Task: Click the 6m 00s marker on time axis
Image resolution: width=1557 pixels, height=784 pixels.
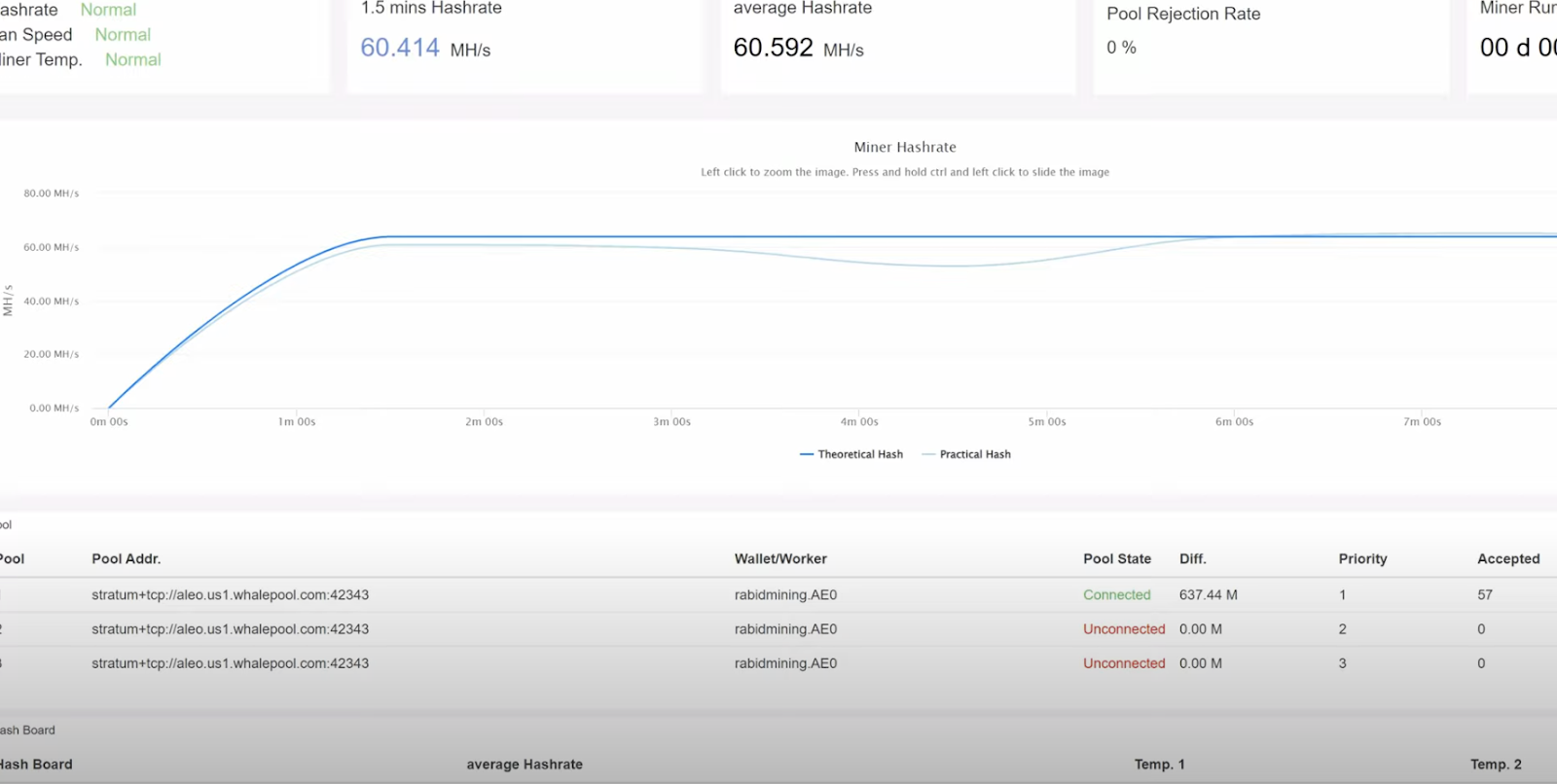Action: (x=1234, y=422)
